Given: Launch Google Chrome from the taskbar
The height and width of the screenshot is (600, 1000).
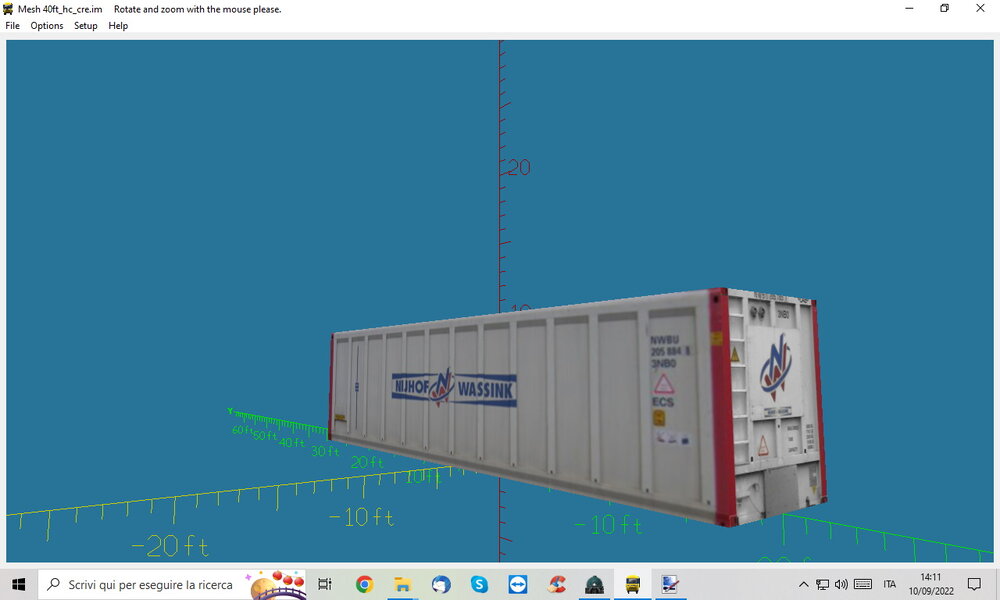Looking at the screenshot, I should coord(364,584).
